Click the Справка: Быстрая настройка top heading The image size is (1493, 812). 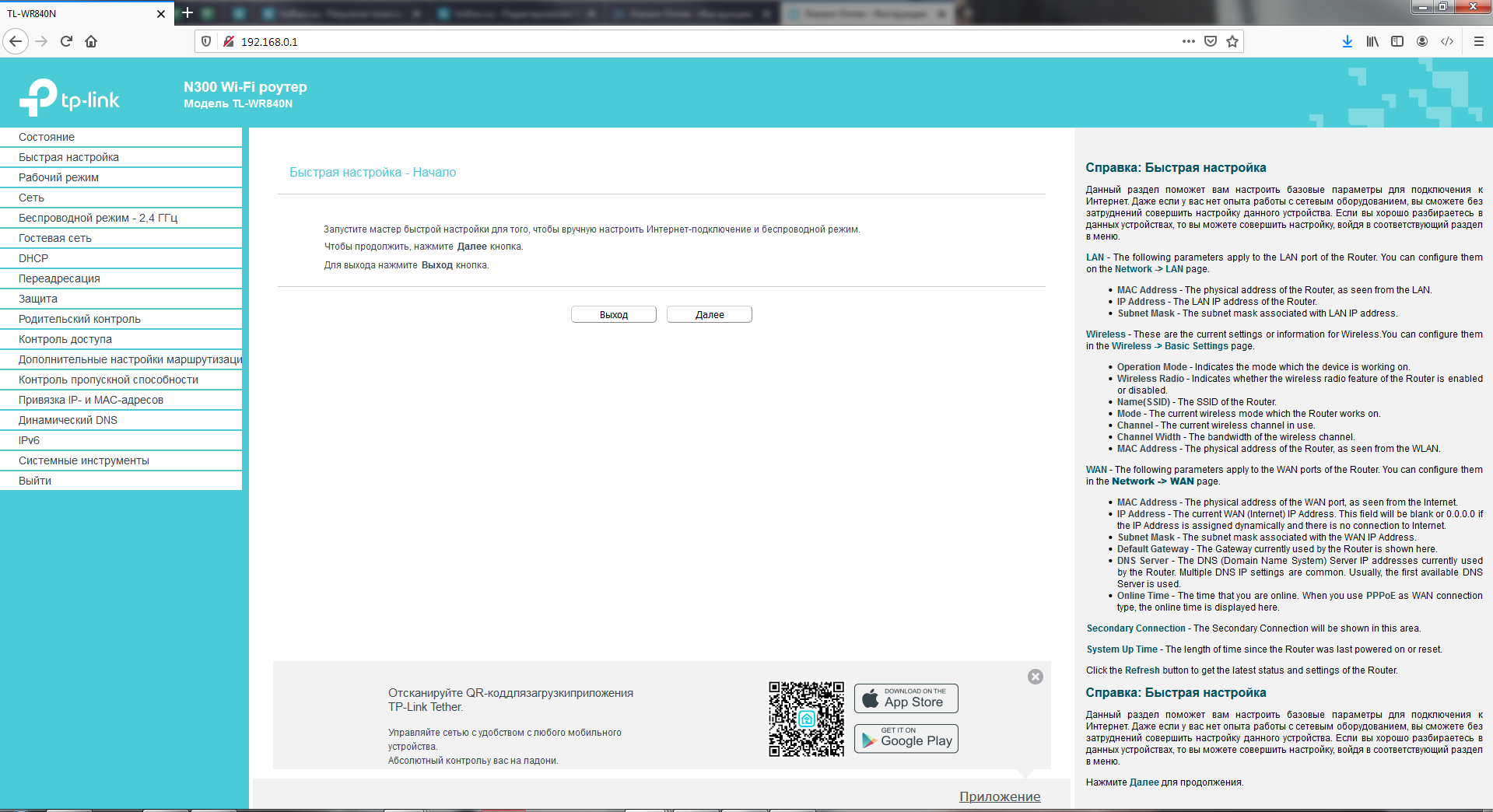[x=1176, y=167]
